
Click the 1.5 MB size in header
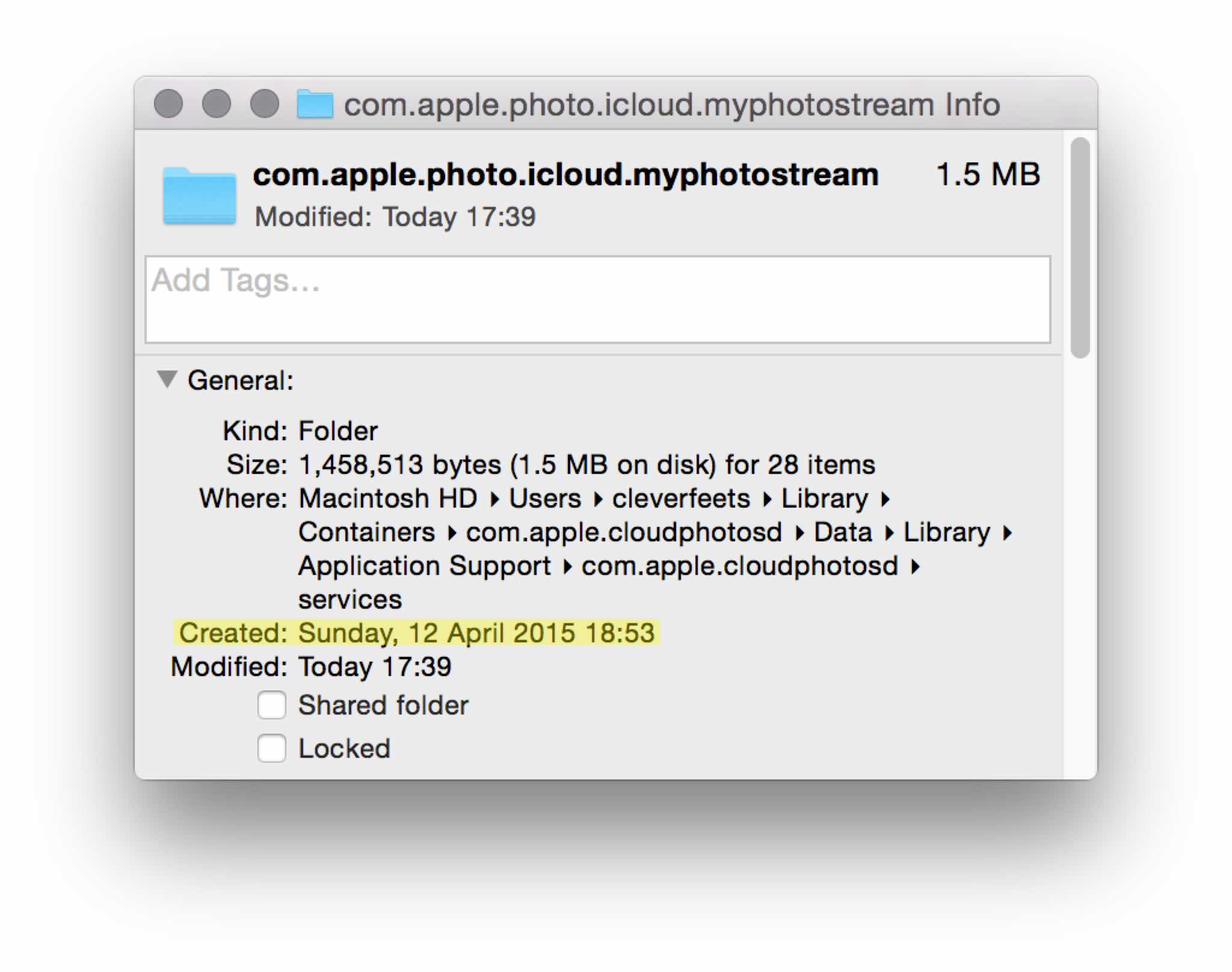coord(988,175)
